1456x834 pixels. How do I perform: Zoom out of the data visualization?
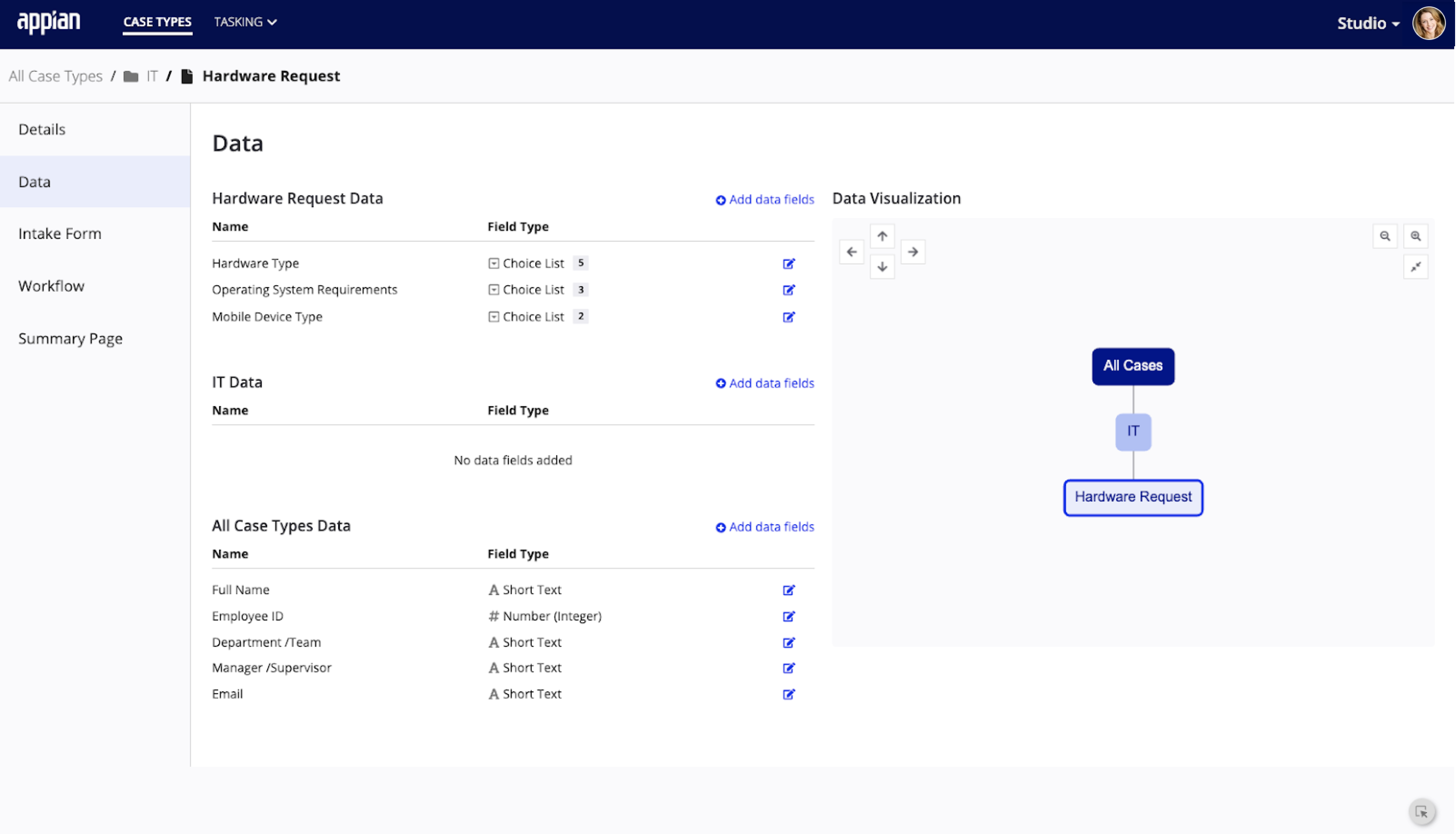[x=1385, y=236]
